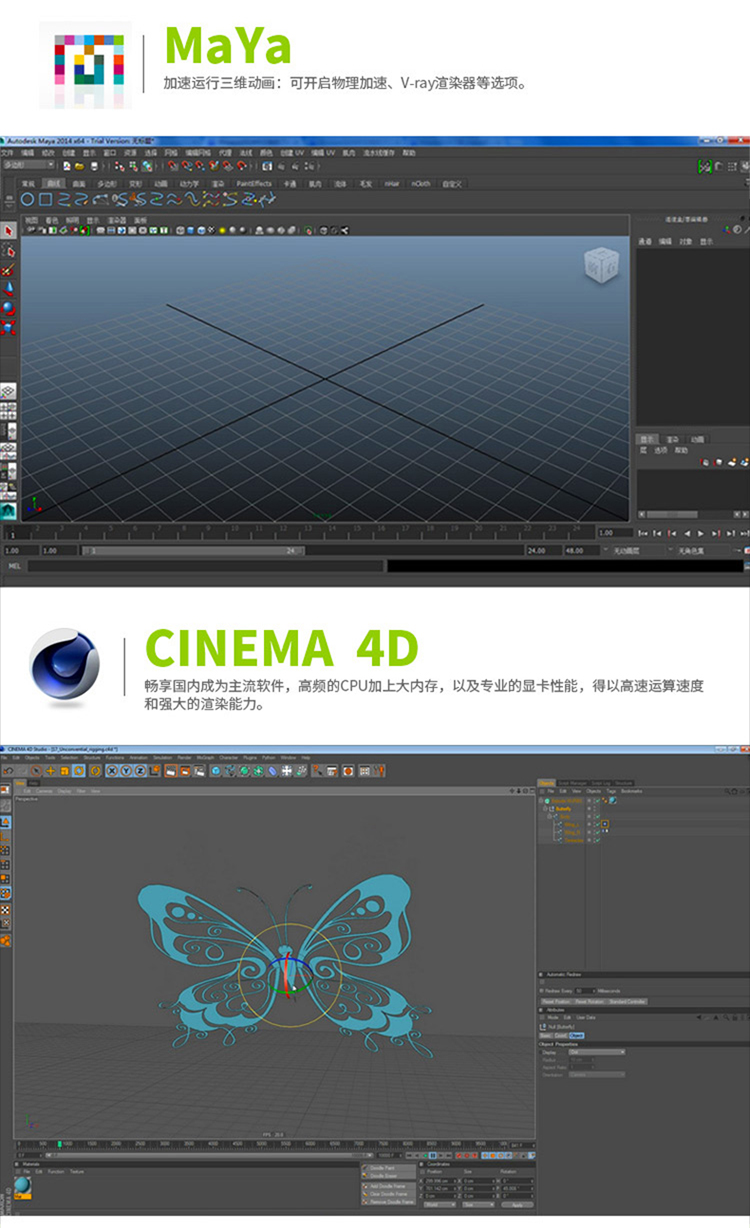Select the square curve shelf icon in Maya

(45, 200)
